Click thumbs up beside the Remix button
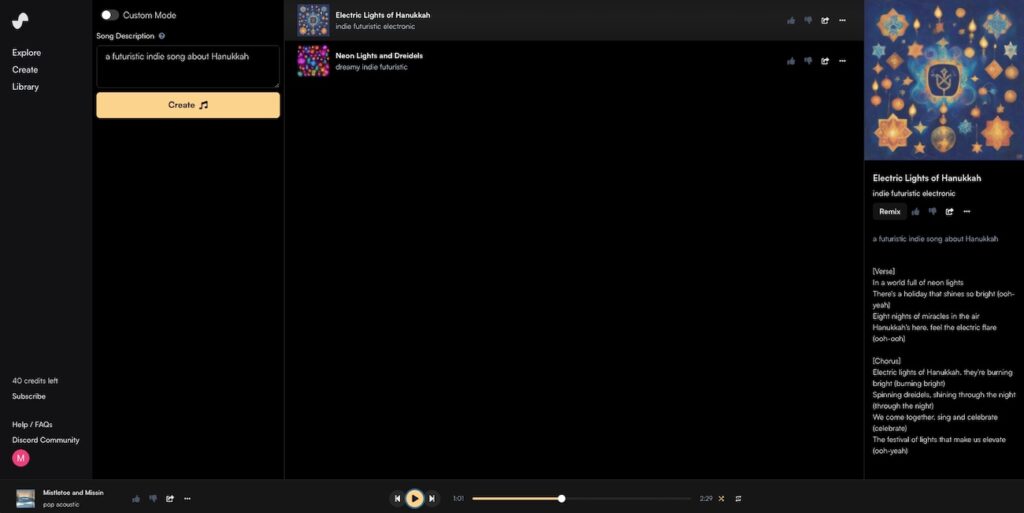 pos(916,211)
